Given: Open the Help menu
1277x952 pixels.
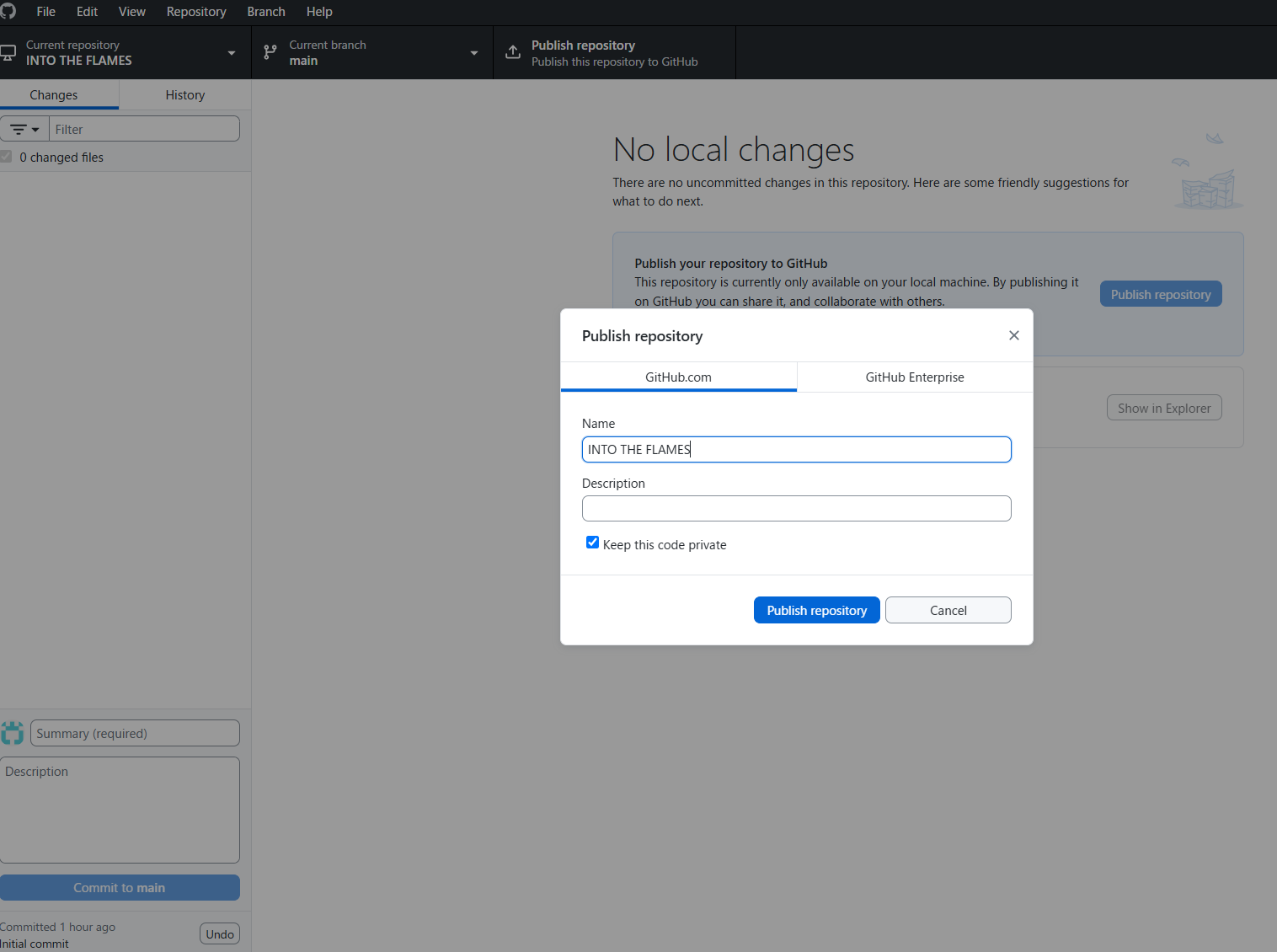Looking at the screenshot, I should pos(319,12).
